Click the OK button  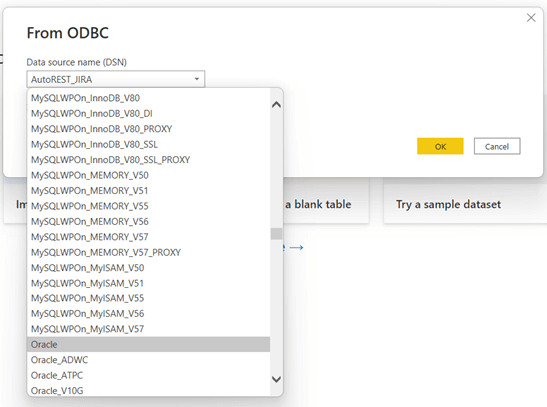tap(440, 146)
